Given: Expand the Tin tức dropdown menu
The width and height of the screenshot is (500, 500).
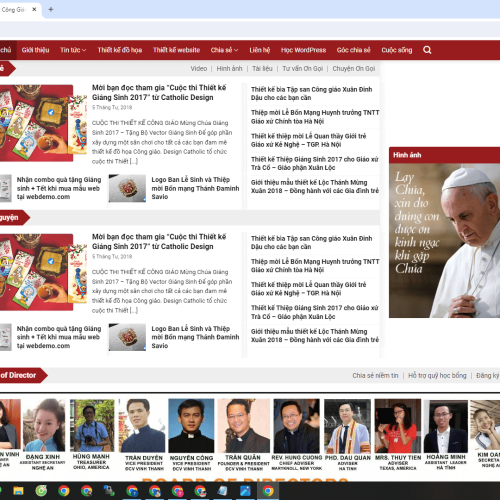Looking at the screenshot, I should [x=73, y=50].
